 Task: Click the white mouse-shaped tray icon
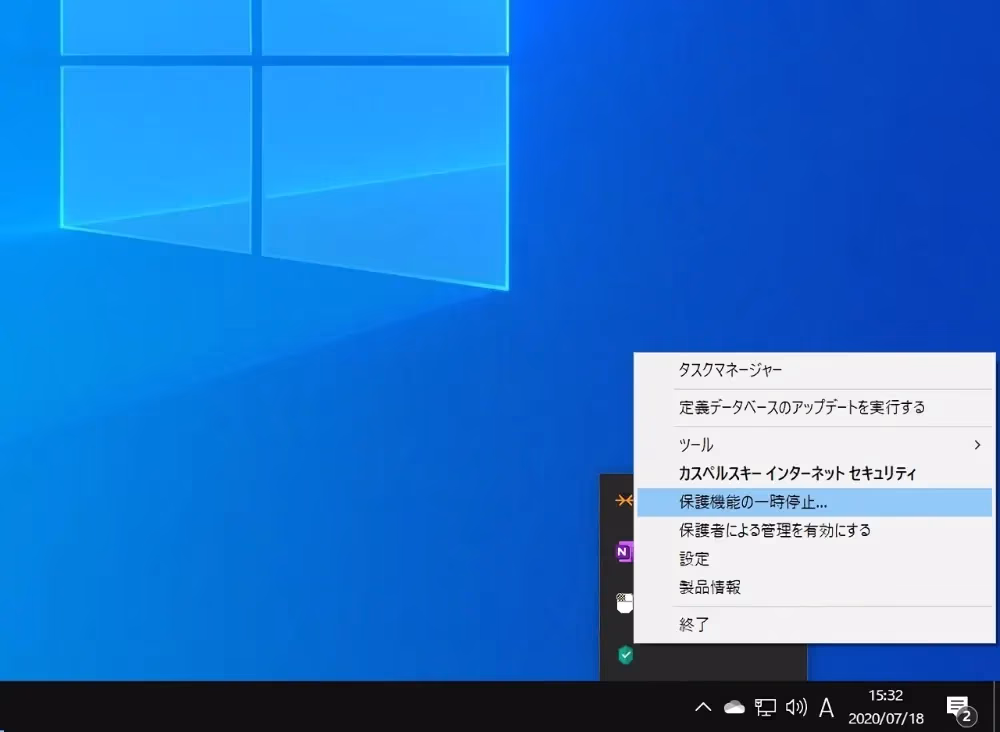click(x=624, y=603)
